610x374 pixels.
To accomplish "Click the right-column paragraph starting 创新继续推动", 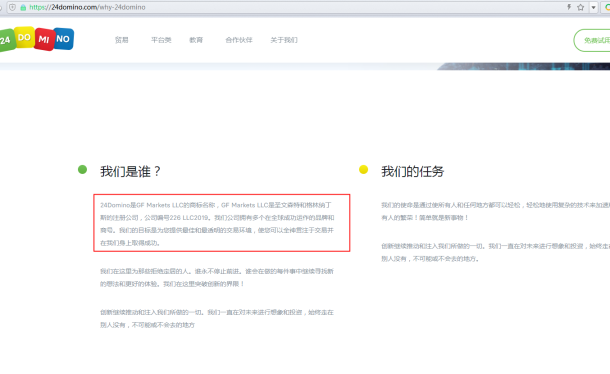I will [495, 252].
